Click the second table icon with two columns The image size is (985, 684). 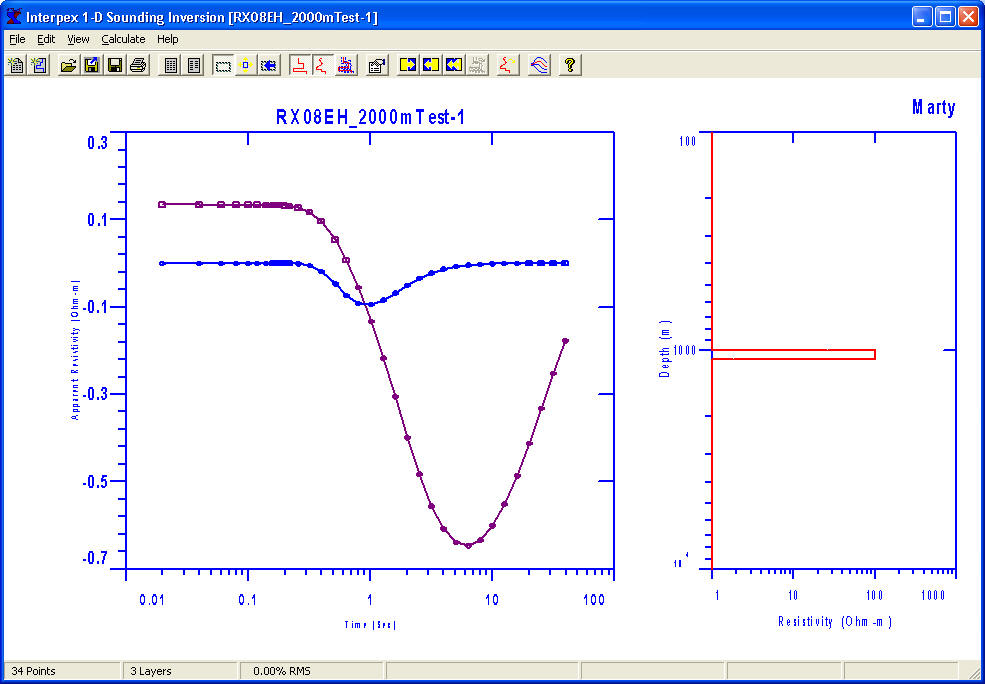pyautogui.click(x=195, y=65)
